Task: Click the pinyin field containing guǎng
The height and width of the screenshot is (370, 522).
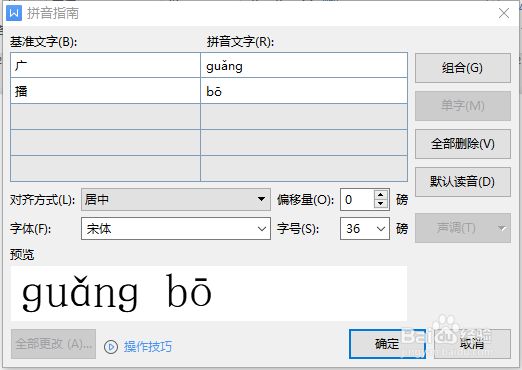Action: pyautogui.click(x=304, y=65)
